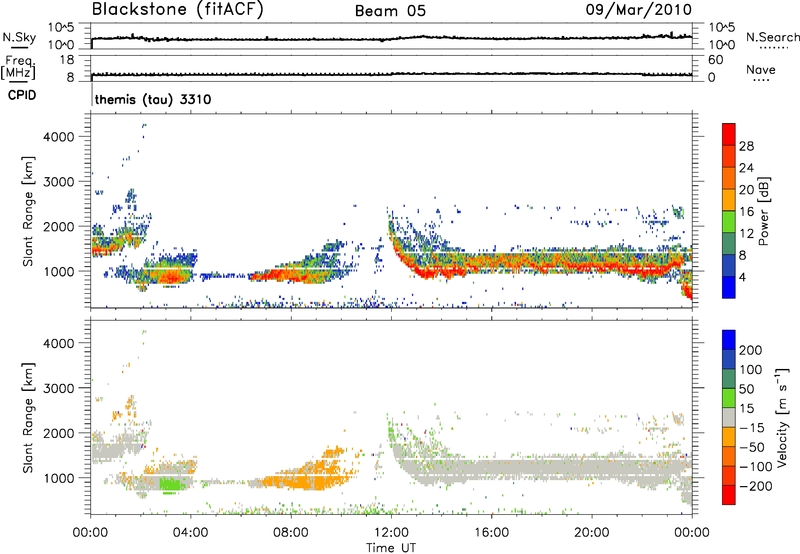Click the Velocity [m s-1] colorbar title
This screenshot has width=800, height=554.
pos(782,417)
